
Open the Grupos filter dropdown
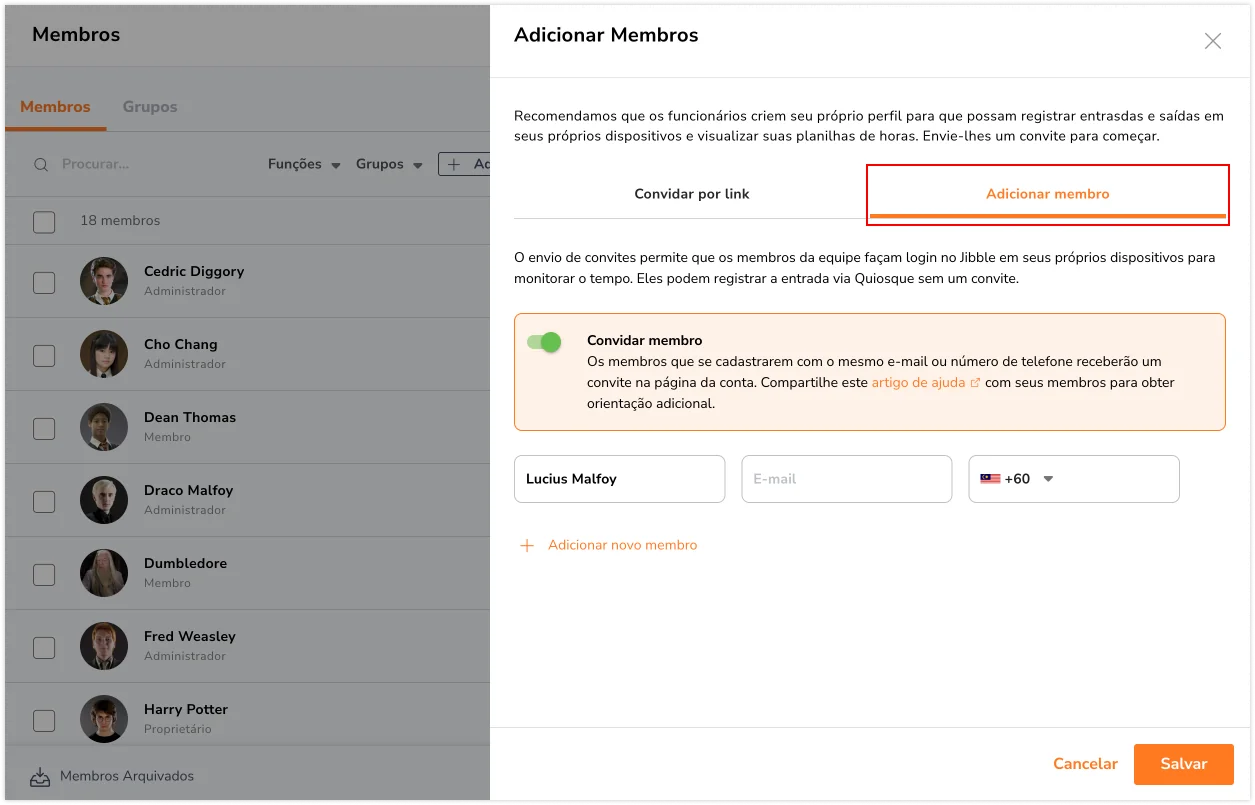point(389,164)
